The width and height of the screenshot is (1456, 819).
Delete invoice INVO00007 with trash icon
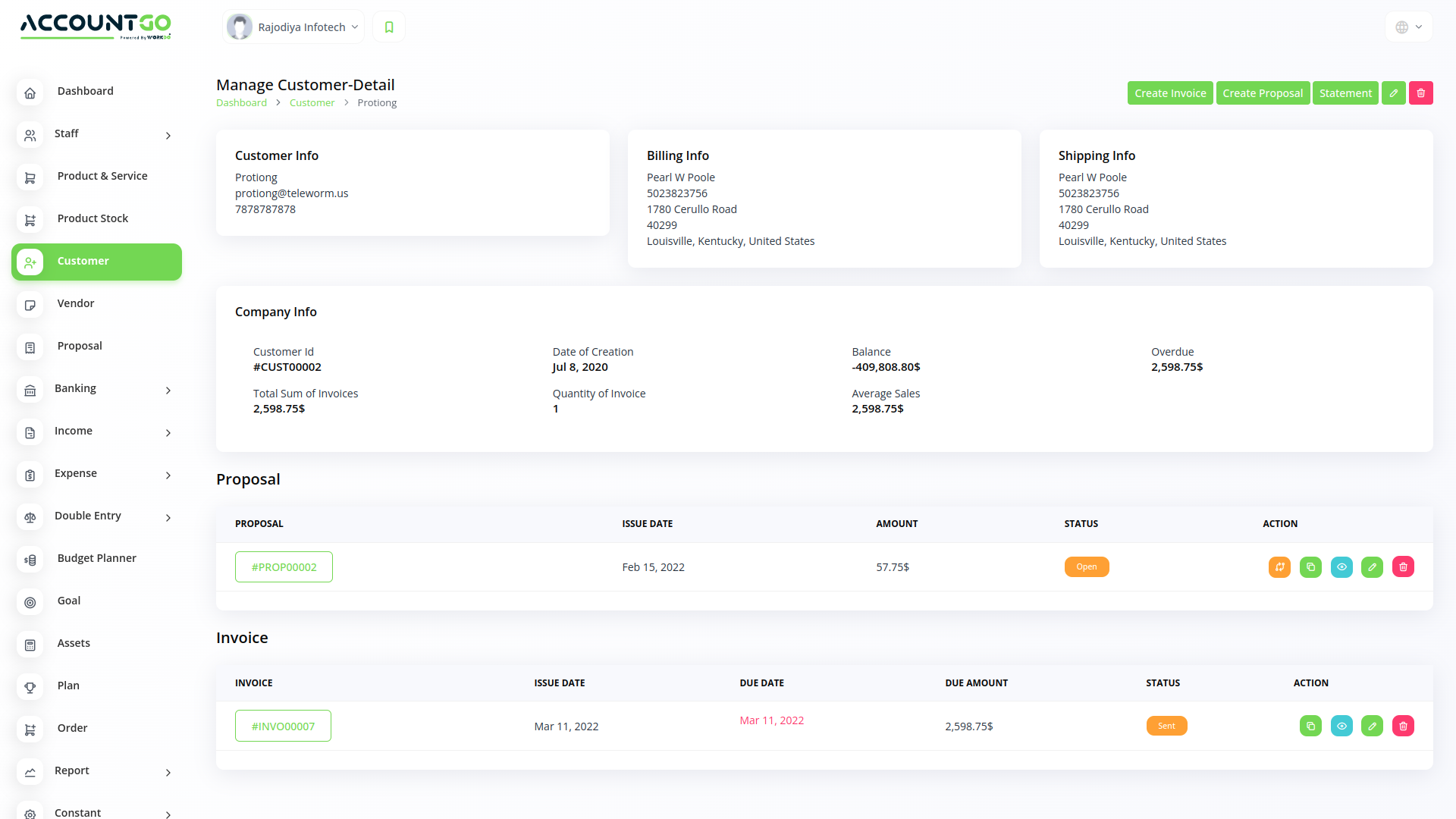pyautogui.click(x=1403, y=726)
